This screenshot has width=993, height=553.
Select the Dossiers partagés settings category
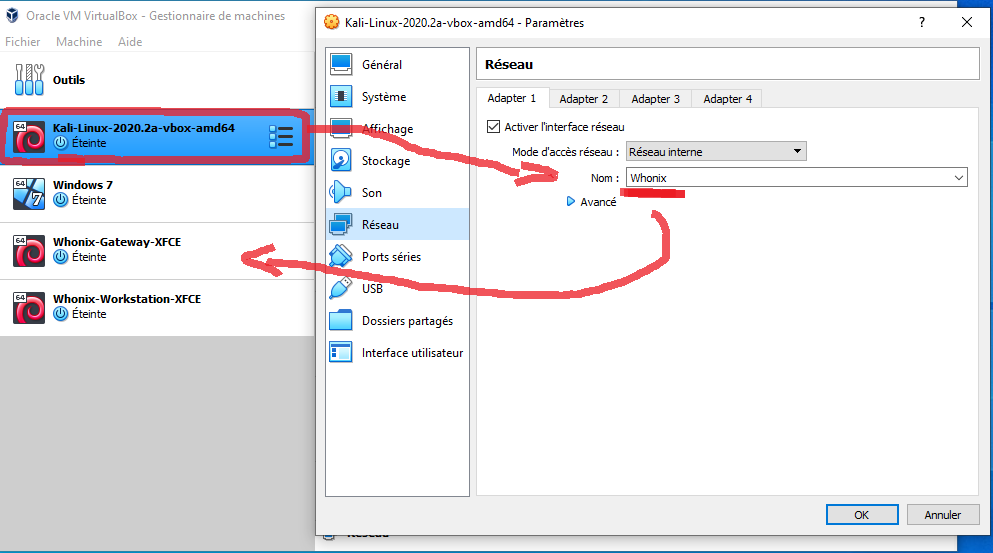(x=398, y=320)
